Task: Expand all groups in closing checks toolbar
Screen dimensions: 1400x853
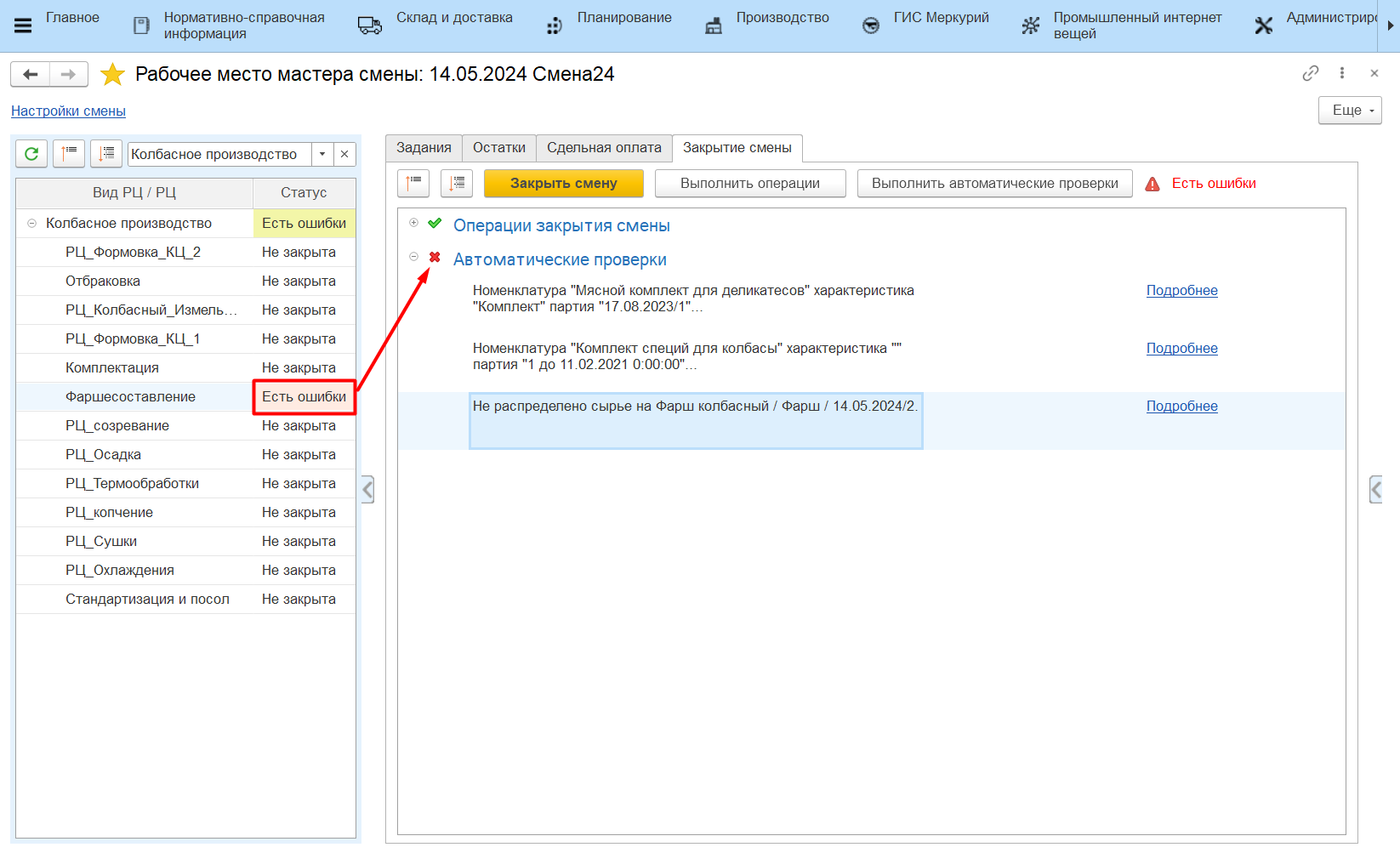Action: coord(457,183)
